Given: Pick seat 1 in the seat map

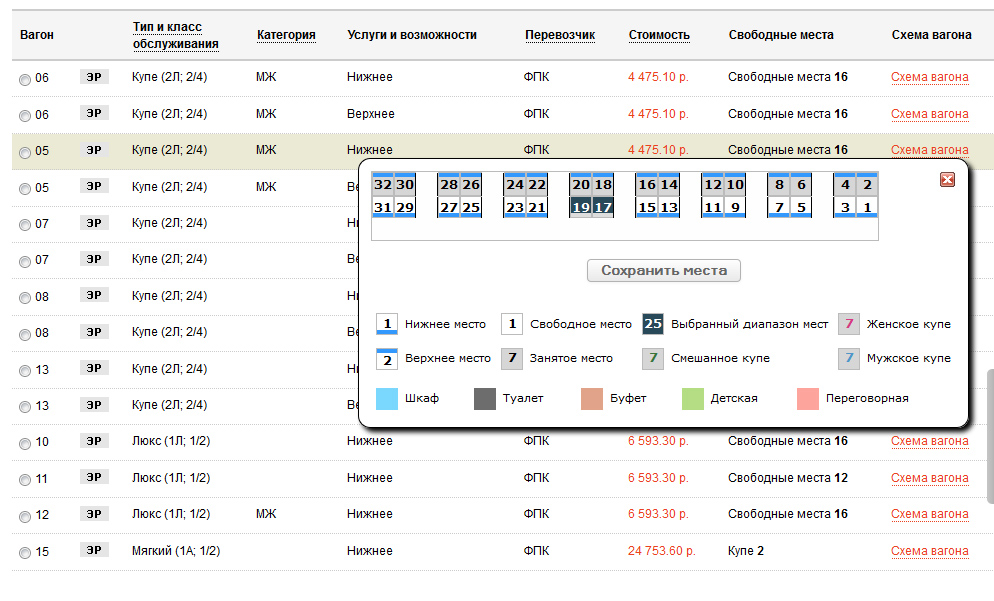Looking at the screenshot, I should tap(868, 208).
